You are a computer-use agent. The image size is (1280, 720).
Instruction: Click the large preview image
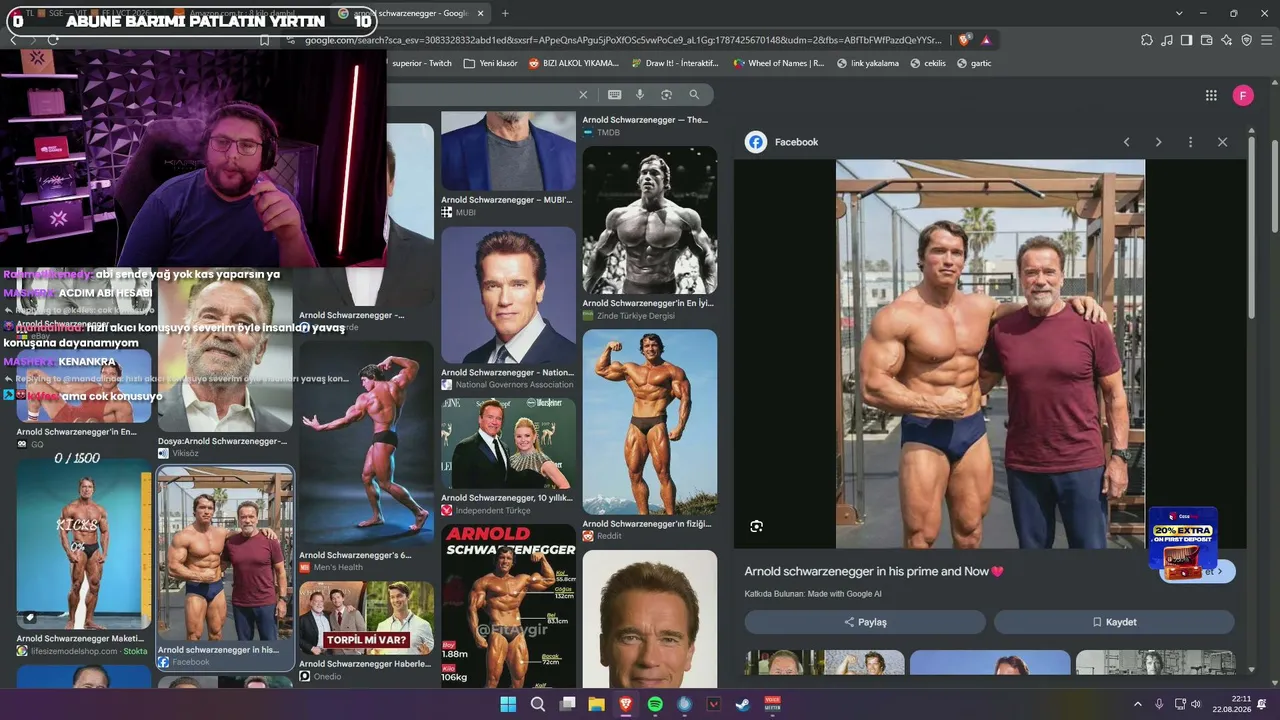coord(990,354)
